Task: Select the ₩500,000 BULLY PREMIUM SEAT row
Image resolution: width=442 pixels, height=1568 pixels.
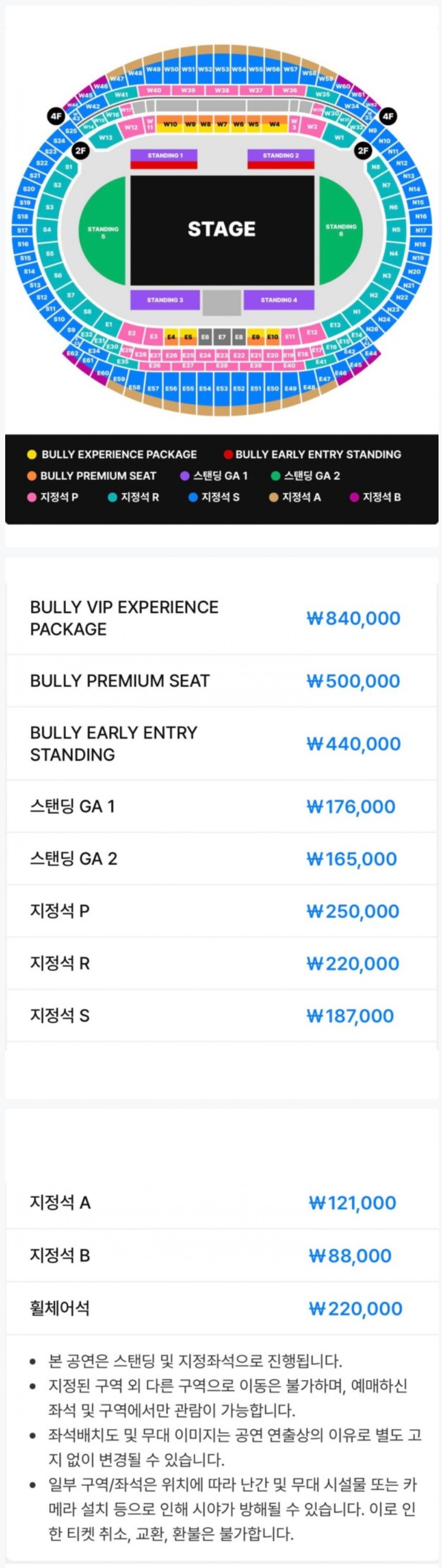Action: [222, 681]
